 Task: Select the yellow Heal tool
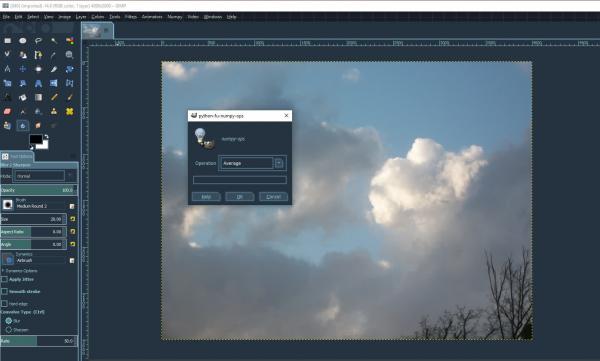69,111
